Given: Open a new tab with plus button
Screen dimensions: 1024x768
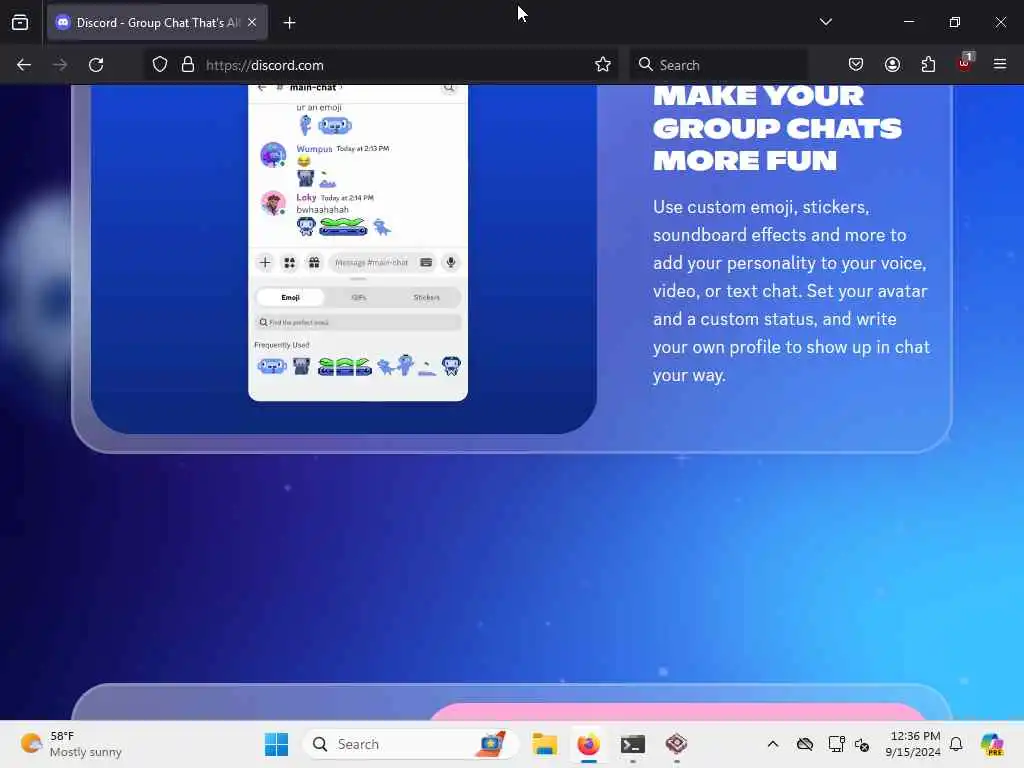Looking at the screenshot, I should [x=289, y=23].
